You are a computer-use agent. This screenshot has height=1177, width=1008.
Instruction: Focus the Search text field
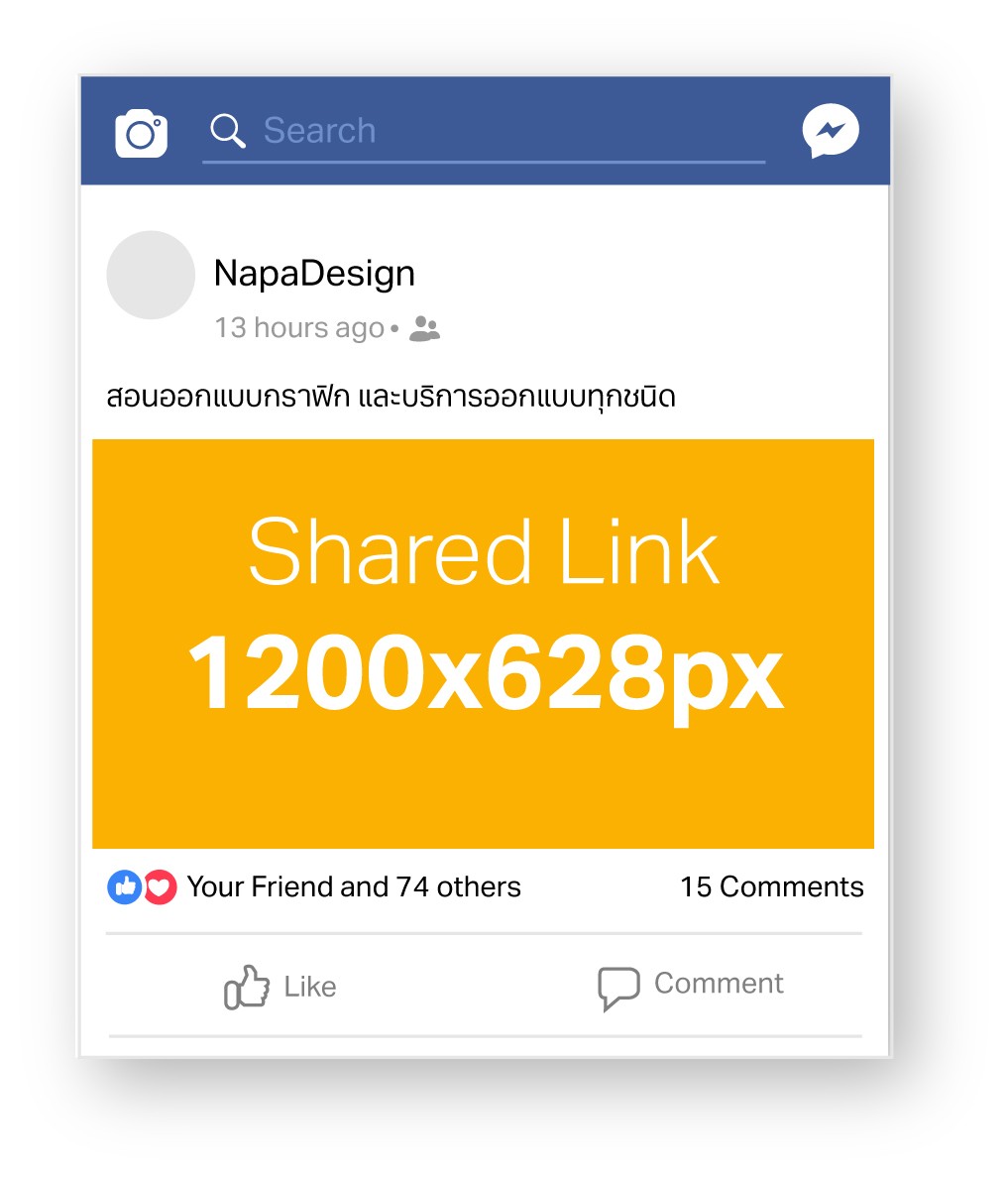click(x=484, y=133)
